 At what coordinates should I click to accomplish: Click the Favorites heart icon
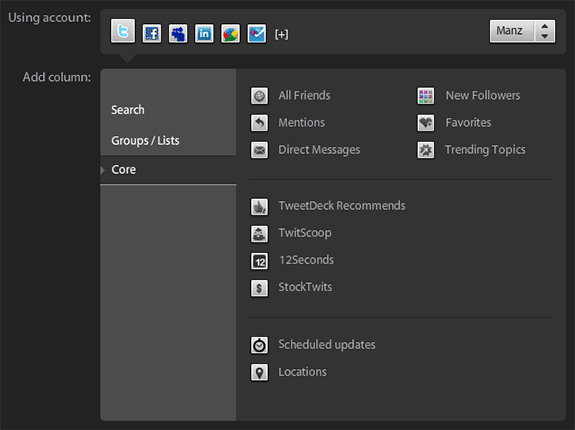[x=426, y=123]
